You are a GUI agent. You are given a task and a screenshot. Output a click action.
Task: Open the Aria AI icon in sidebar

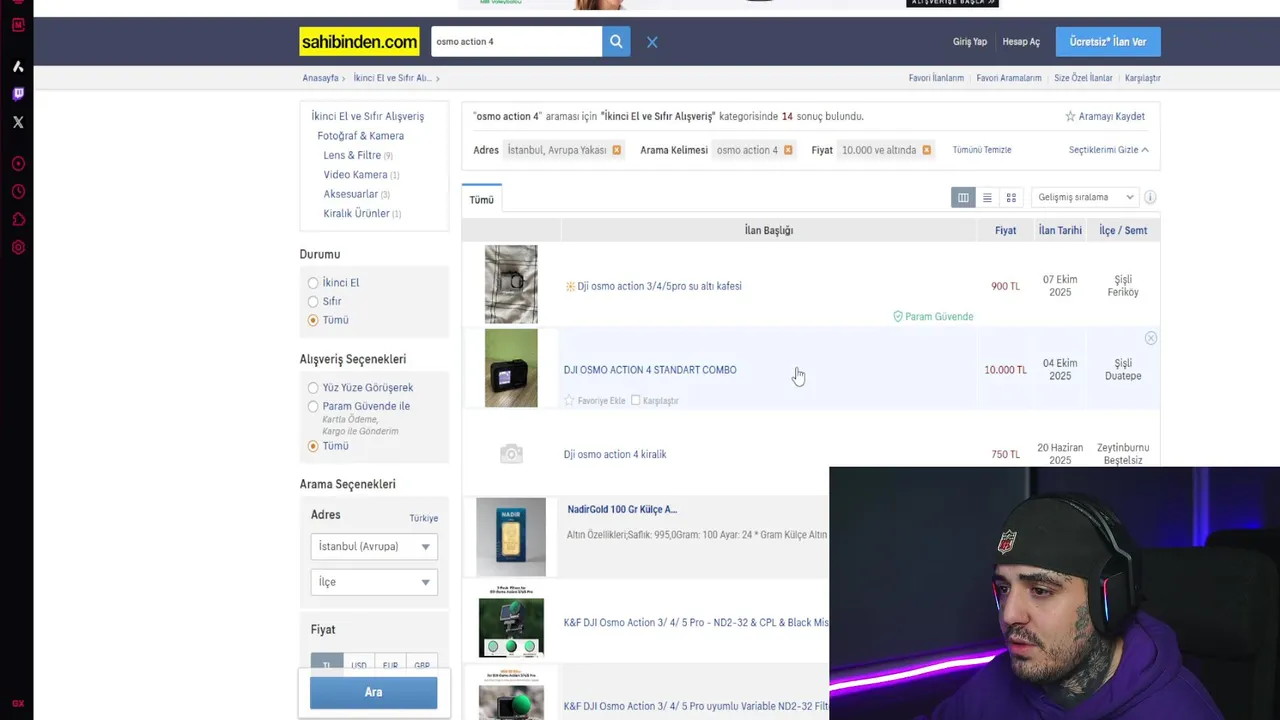(x=18, y=66)
